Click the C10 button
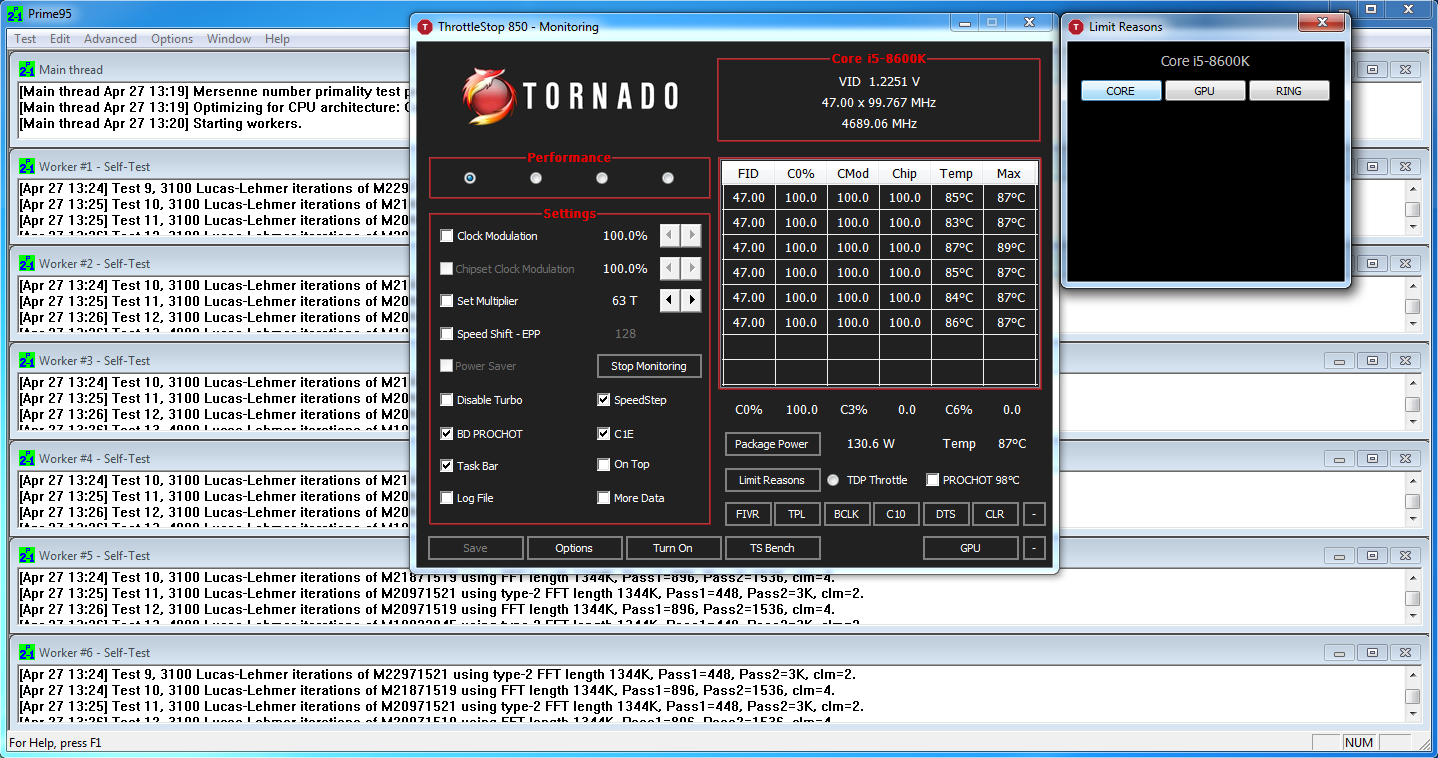Viewport: 1438px width, 758px height. pyautogui.click(x=896, y=514)
